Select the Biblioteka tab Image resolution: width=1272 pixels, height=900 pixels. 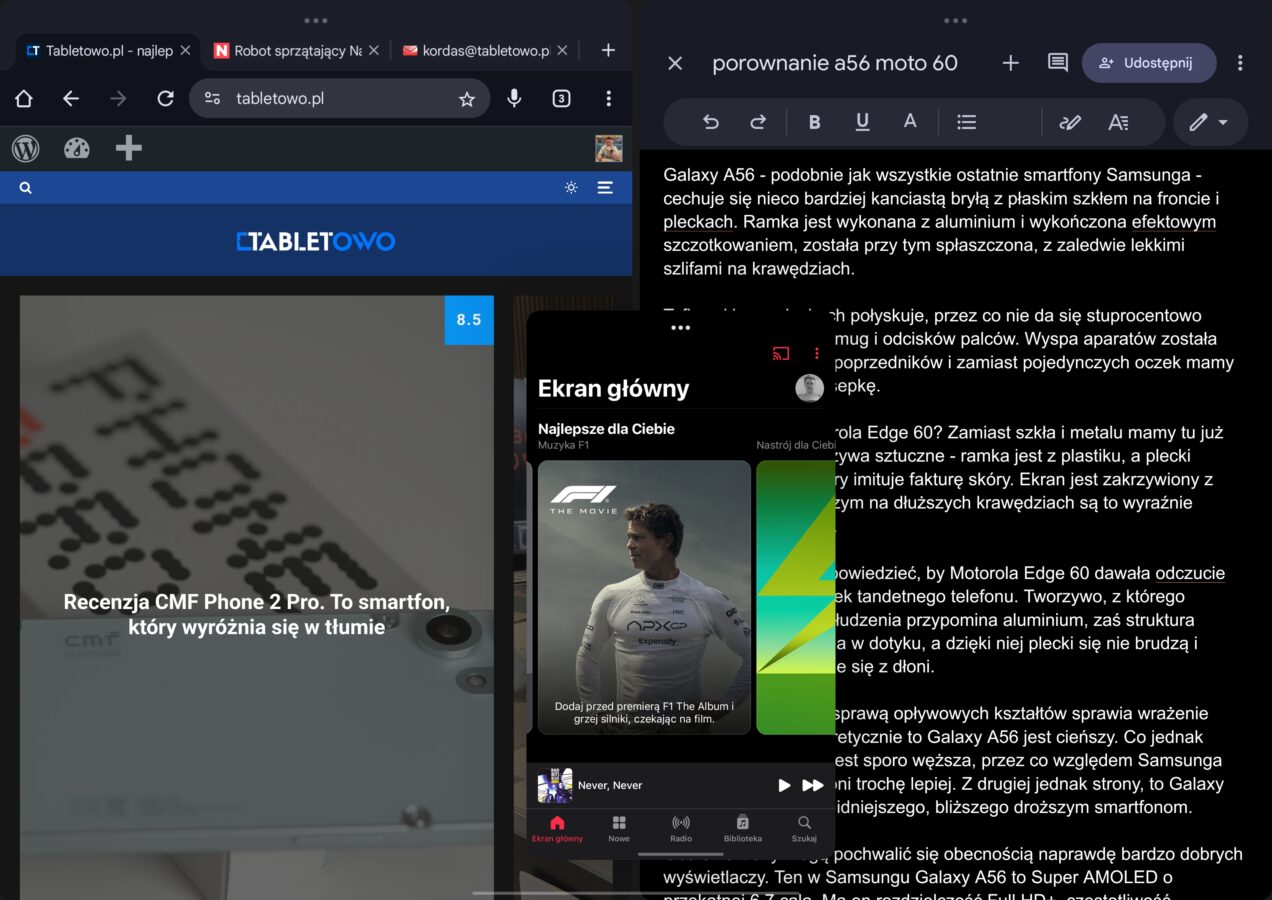pyautogui.click(x=743, y=829)
